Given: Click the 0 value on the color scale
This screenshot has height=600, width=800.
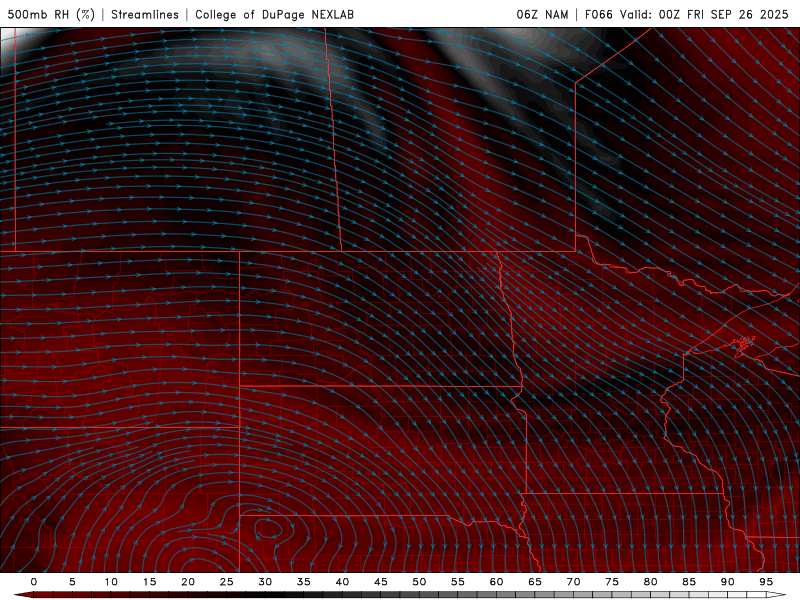Looking at the screenshot, I should coord(34,582).
